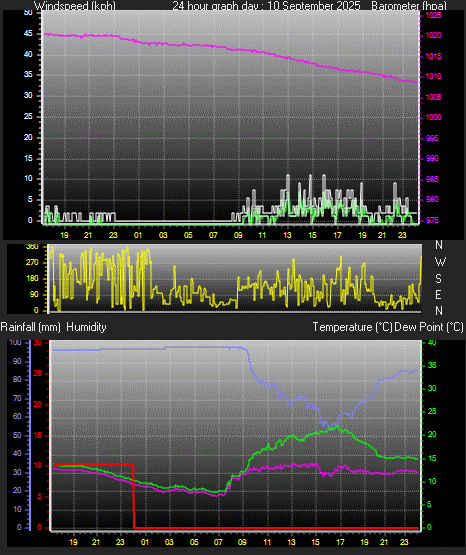This screenshot has width=466, height=555.
Task: Click the Humidity label
Action: [x=86, y=327]
